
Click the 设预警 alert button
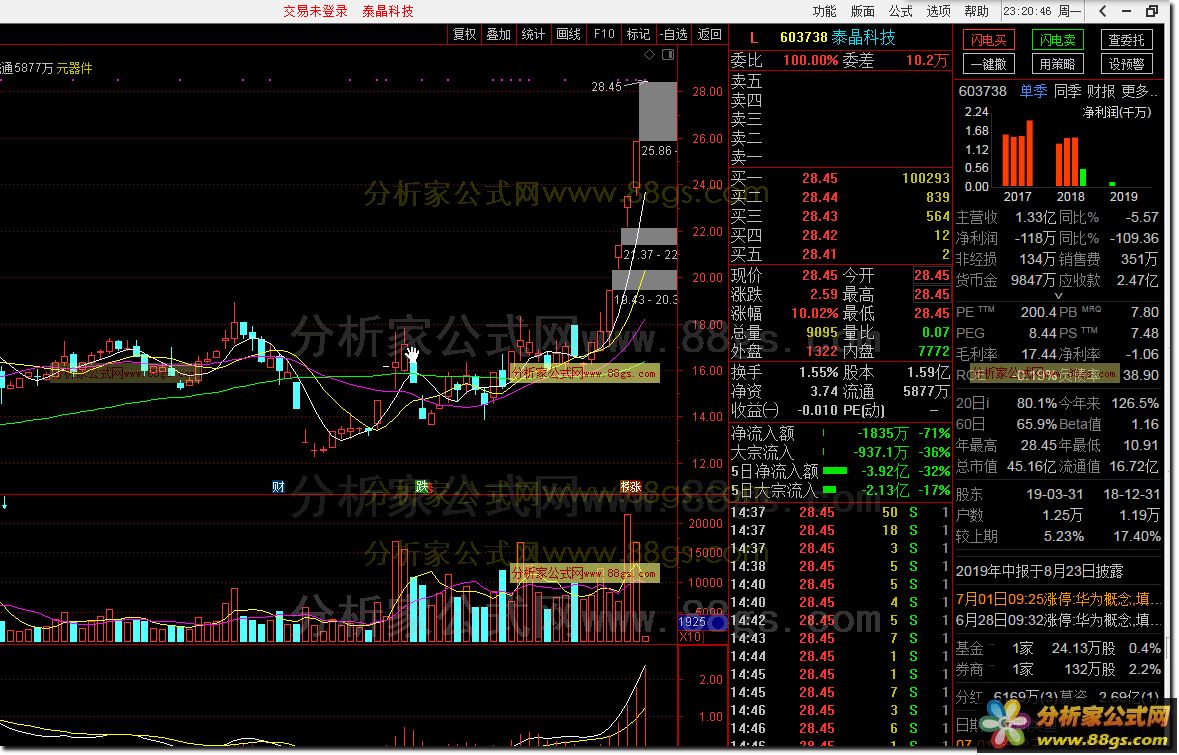[x=1126, y=64]
